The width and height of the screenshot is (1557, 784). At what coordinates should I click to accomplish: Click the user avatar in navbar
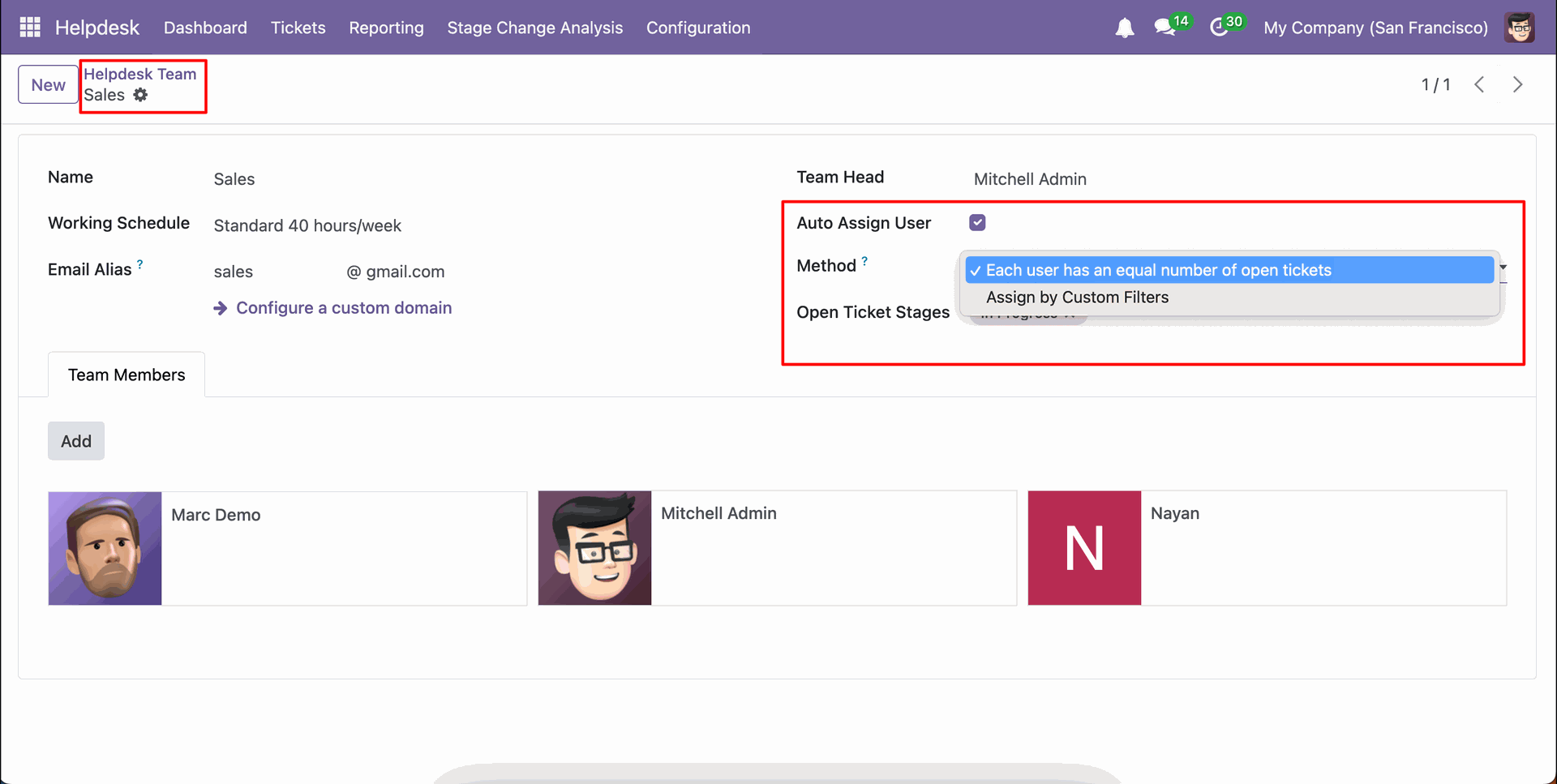click(1519, 28)
